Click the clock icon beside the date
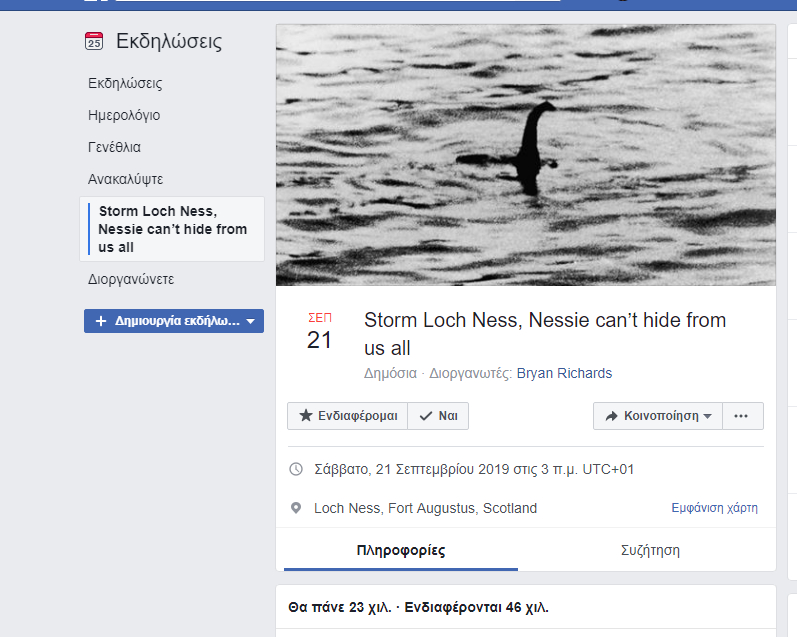The width and height of the screenshot is (797, 637). 296,469
